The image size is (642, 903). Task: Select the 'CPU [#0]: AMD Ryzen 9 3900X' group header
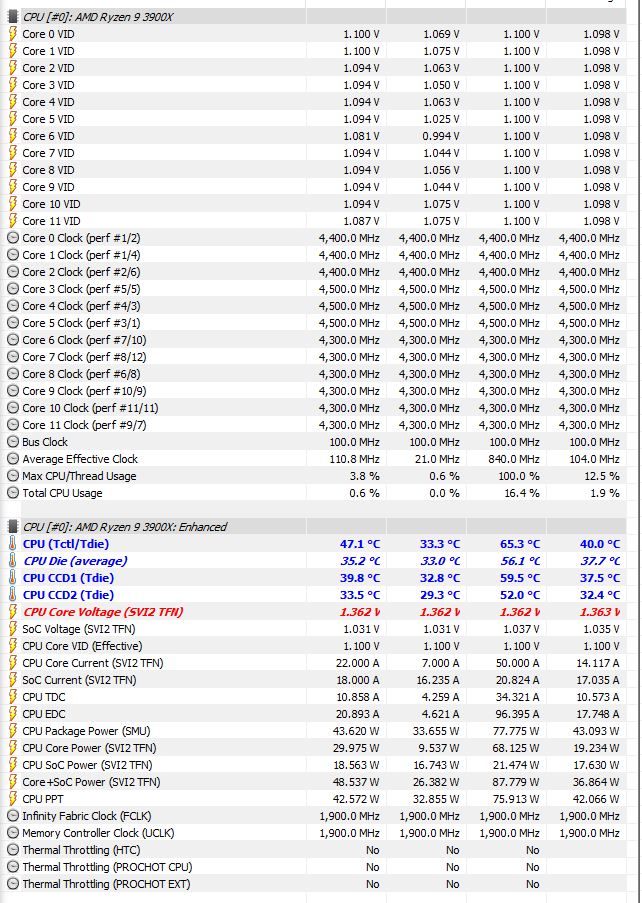[x=98, y=17]
